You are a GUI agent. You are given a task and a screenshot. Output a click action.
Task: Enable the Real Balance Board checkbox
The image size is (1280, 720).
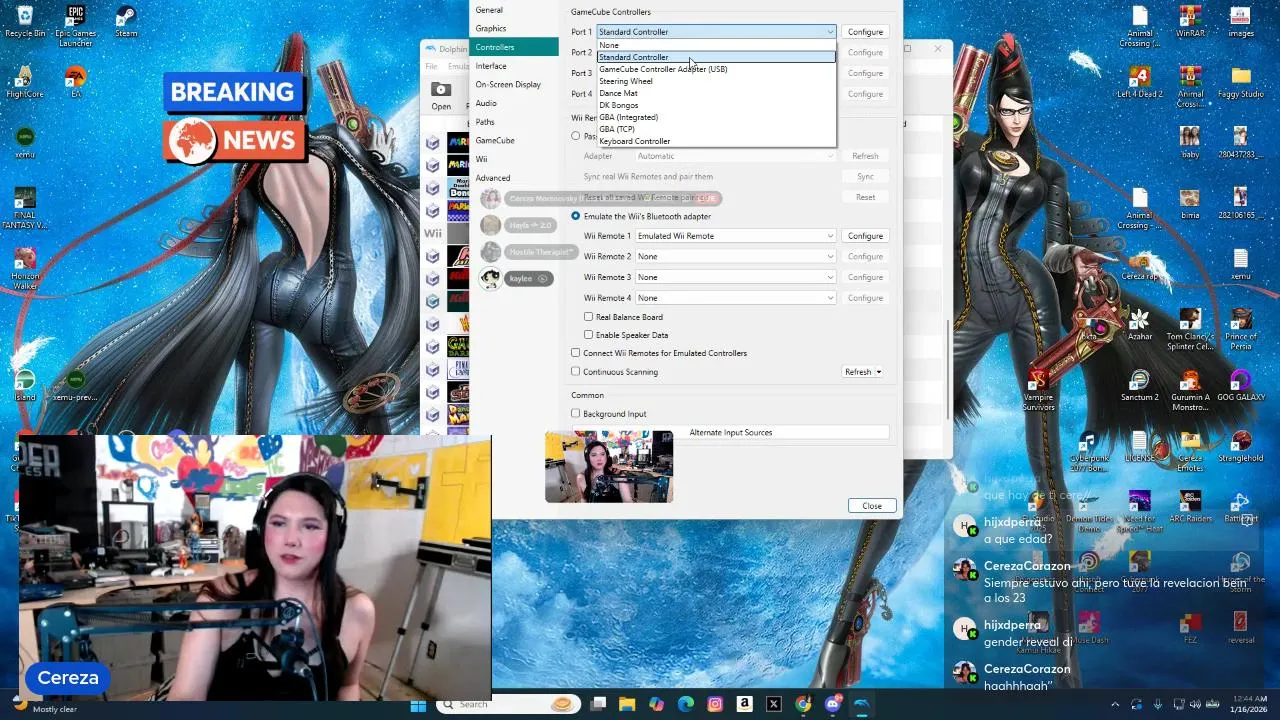(x=589, y=317)
